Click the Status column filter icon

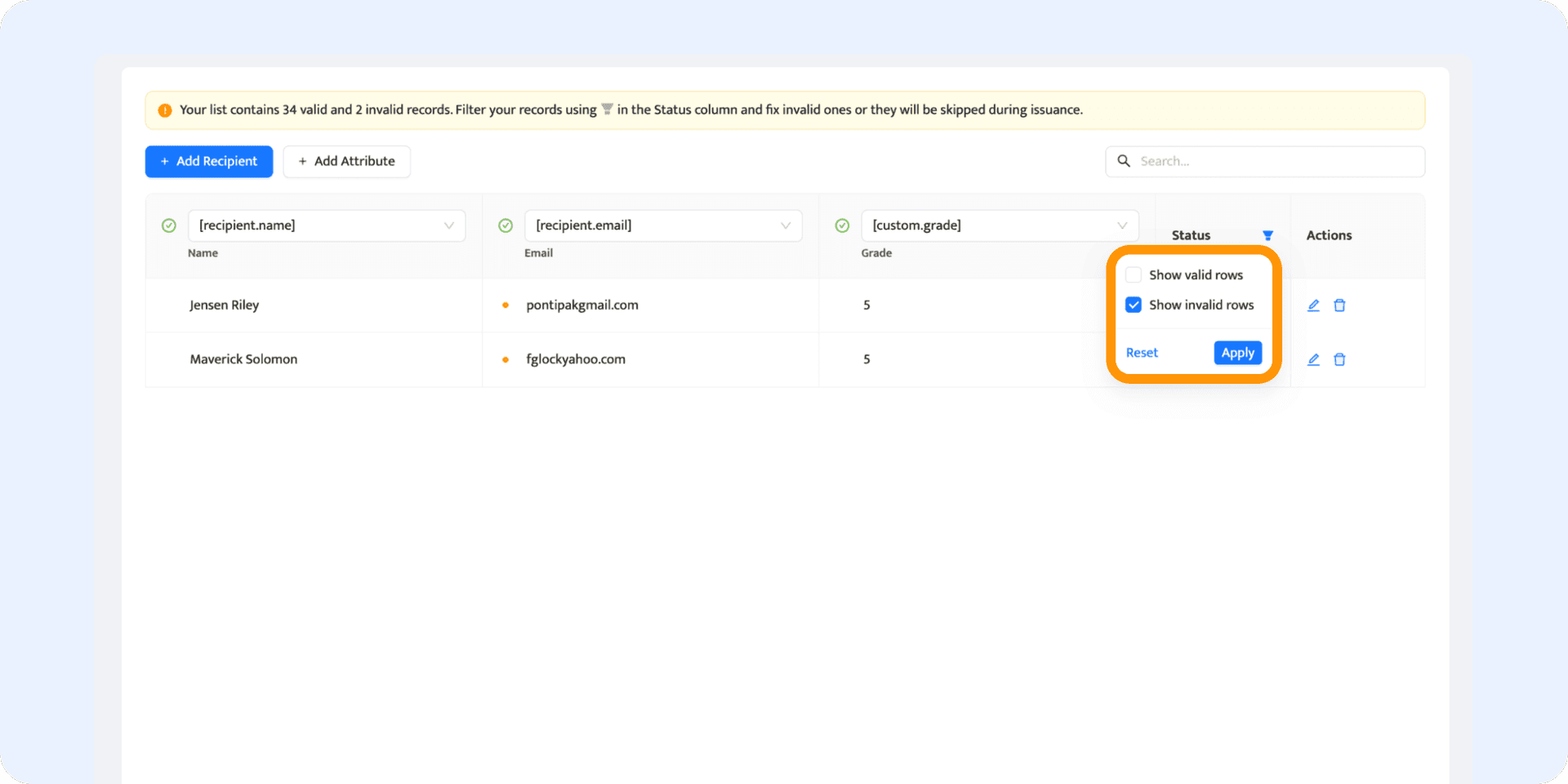[x=1267, y=235]
